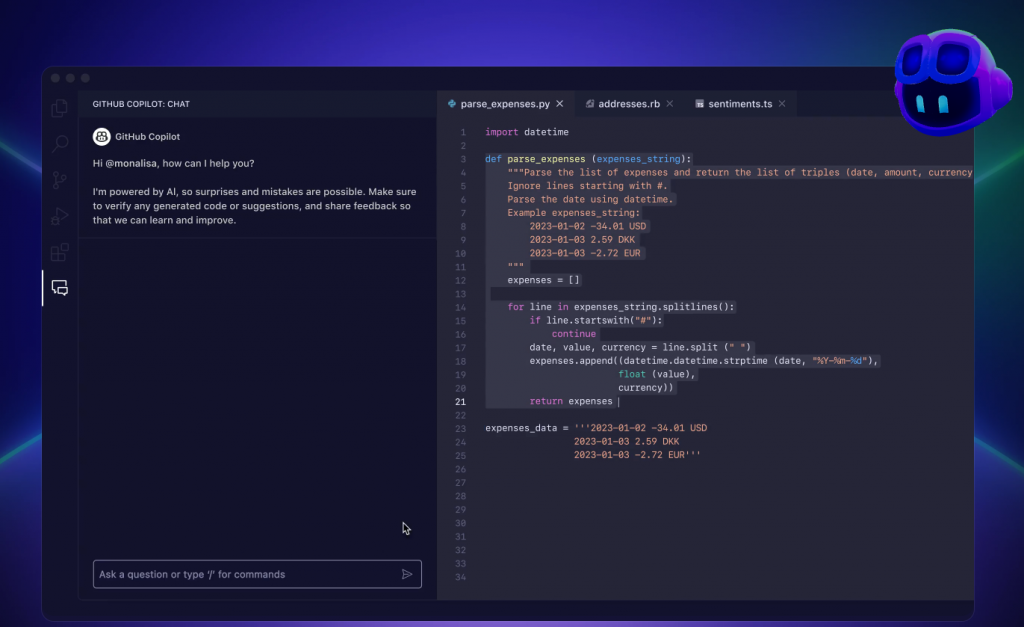Switch to the addresses.rb tab
The height and width of the screenshot is (627, 1024).
(x=630, y=103)
